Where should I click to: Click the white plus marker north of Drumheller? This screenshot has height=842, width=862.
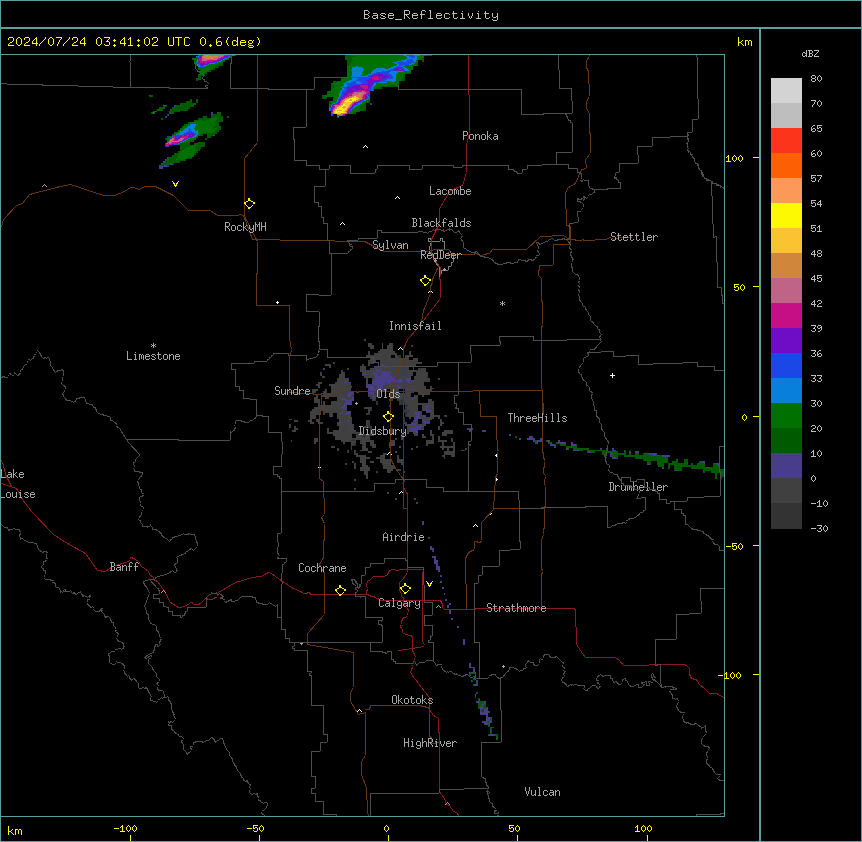click(612, 375)
